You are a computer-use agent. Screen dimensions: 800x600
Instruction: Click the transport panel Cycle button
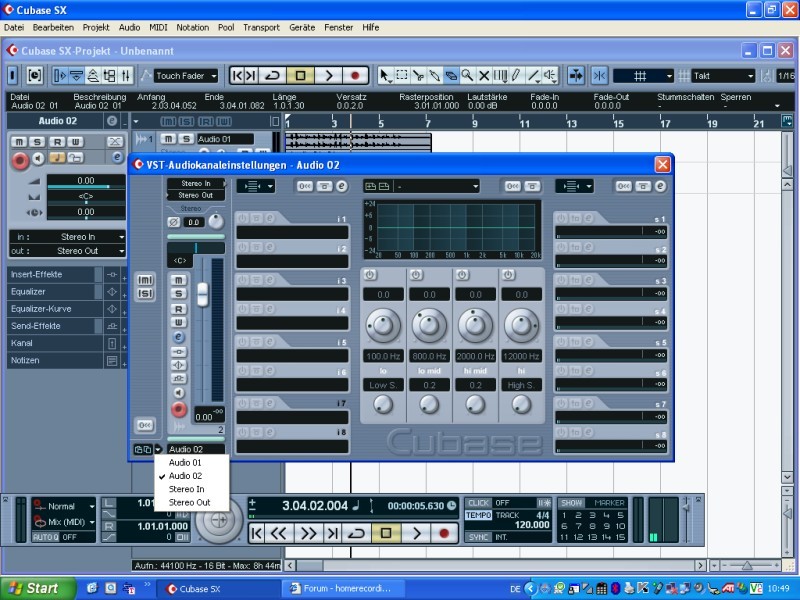pos(356,533)
